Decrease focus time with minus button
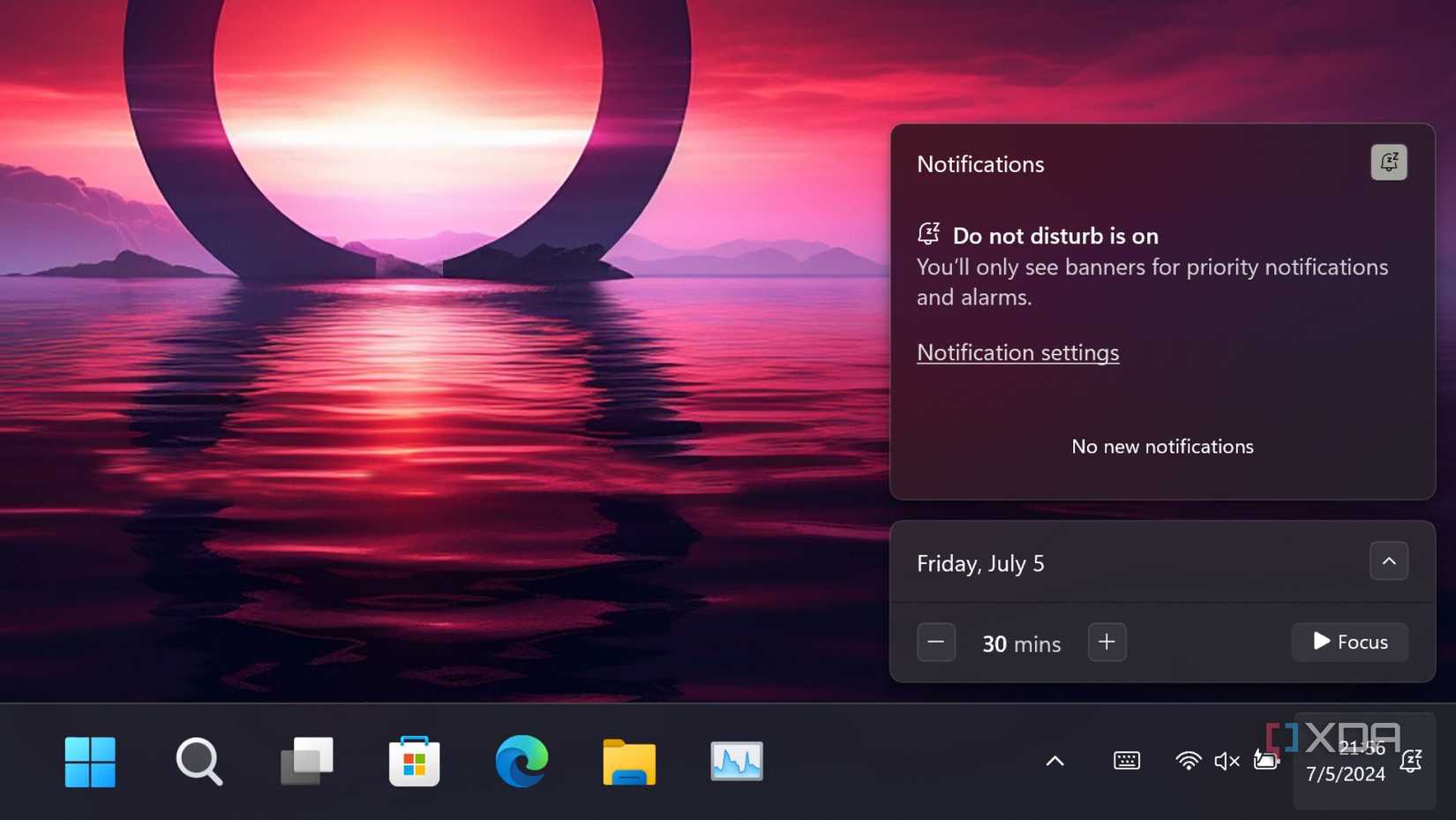This screenshot has height=820, width=1456. (936, 643)
